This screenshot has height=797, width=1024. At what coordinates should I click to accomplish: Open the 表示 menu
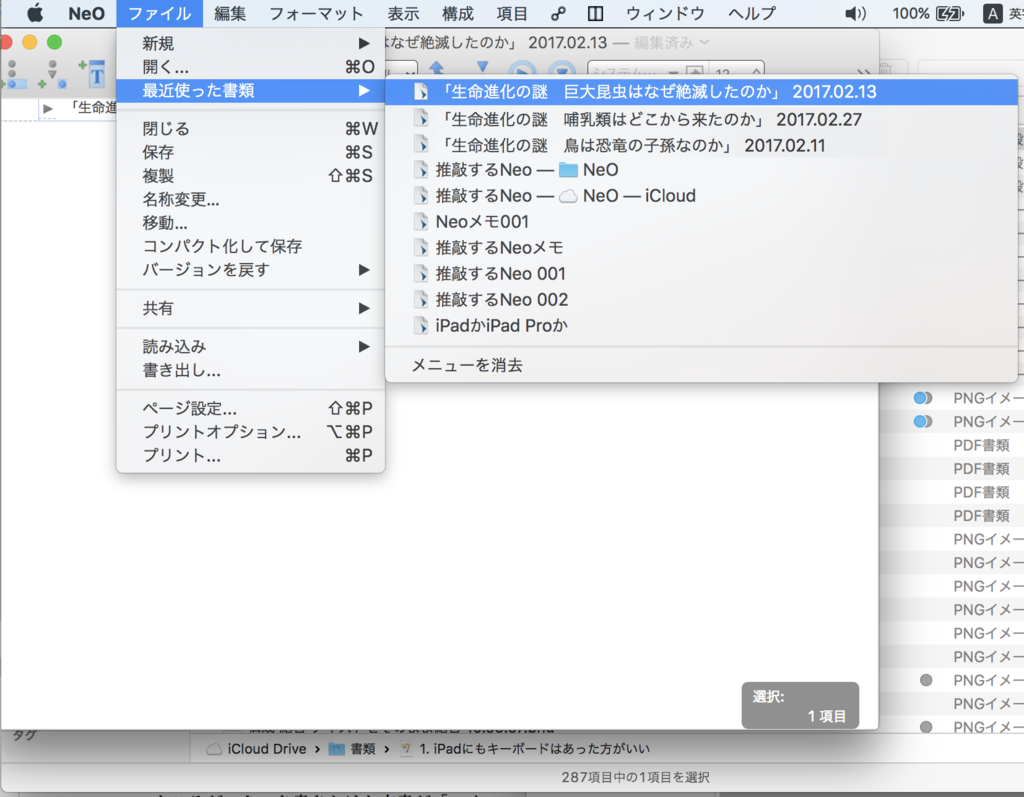(403, 13)
